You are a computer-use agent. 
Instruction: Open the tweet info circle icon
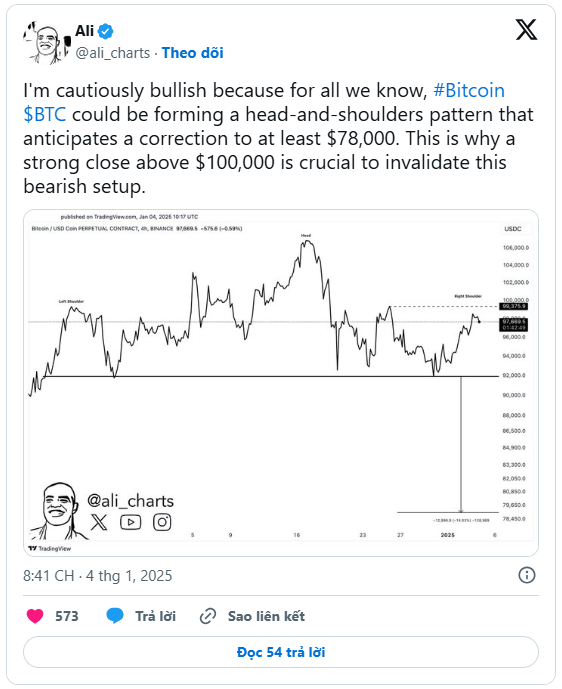point(526,575)
